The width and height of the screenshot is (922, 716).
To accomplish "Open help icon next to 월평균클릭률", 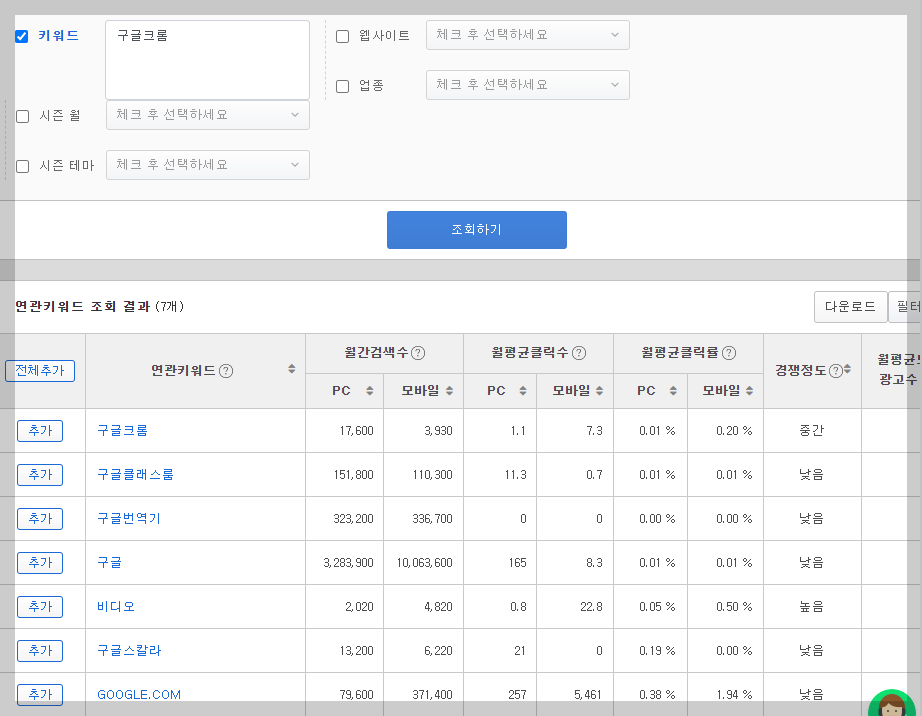I will click(x=729, y=353).
